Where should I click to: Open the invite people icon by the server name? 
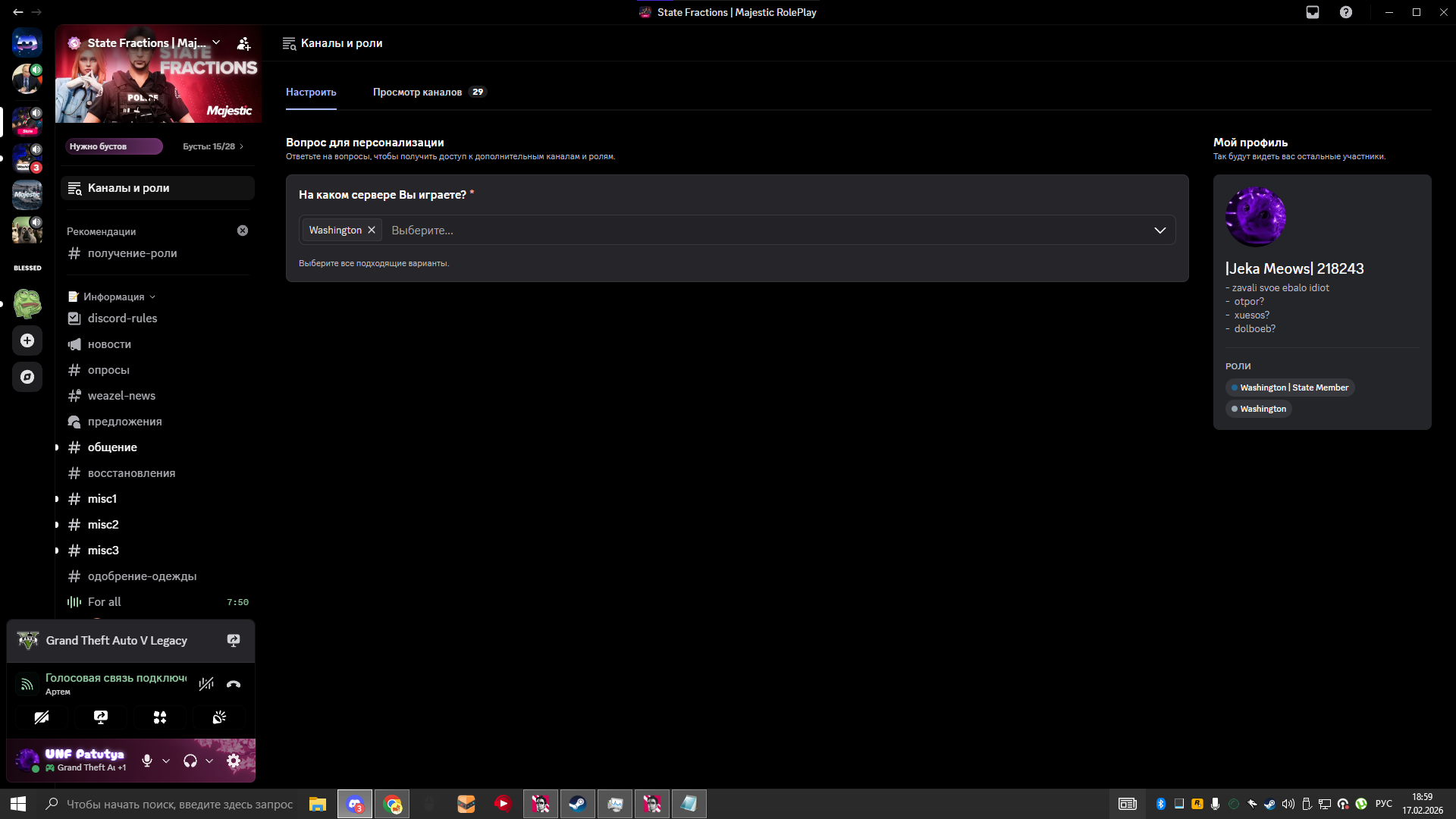click(x=243, y=43)
